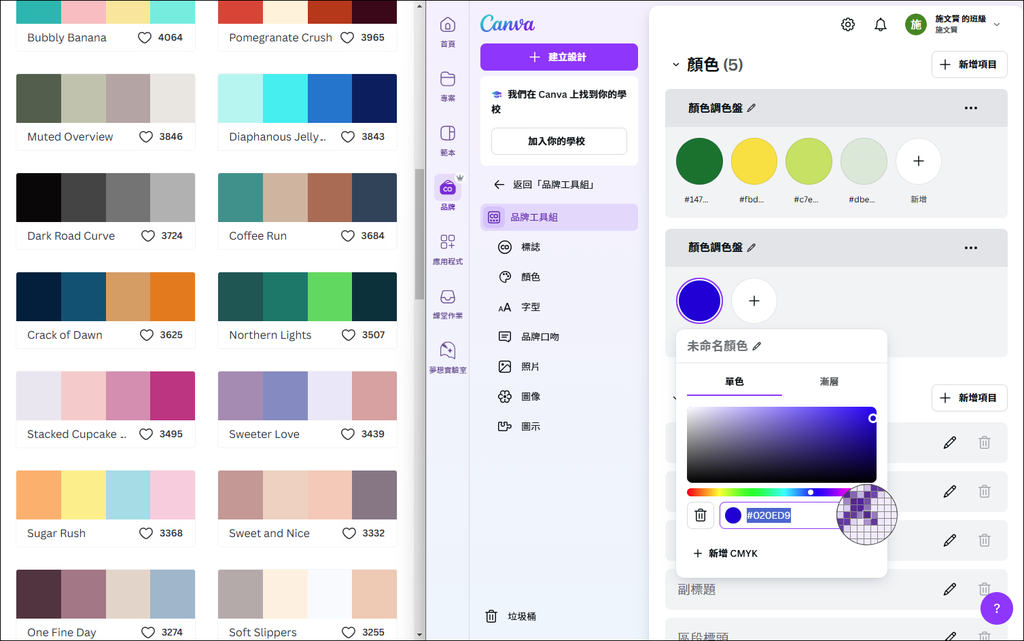Click Create a design (建立設計) button
Image resolution: width=1024 pixels, height=641 pixels.
click(x=559, y=57)
